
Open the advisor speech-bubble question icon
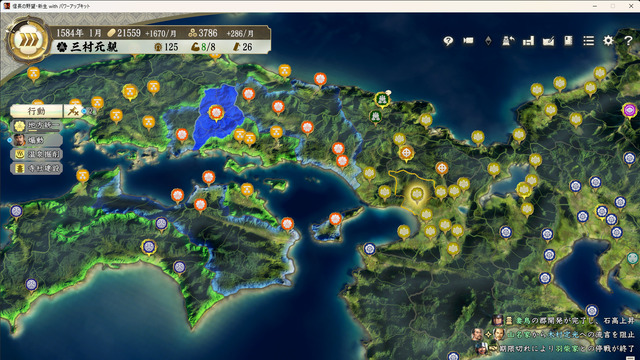(448, 41)
